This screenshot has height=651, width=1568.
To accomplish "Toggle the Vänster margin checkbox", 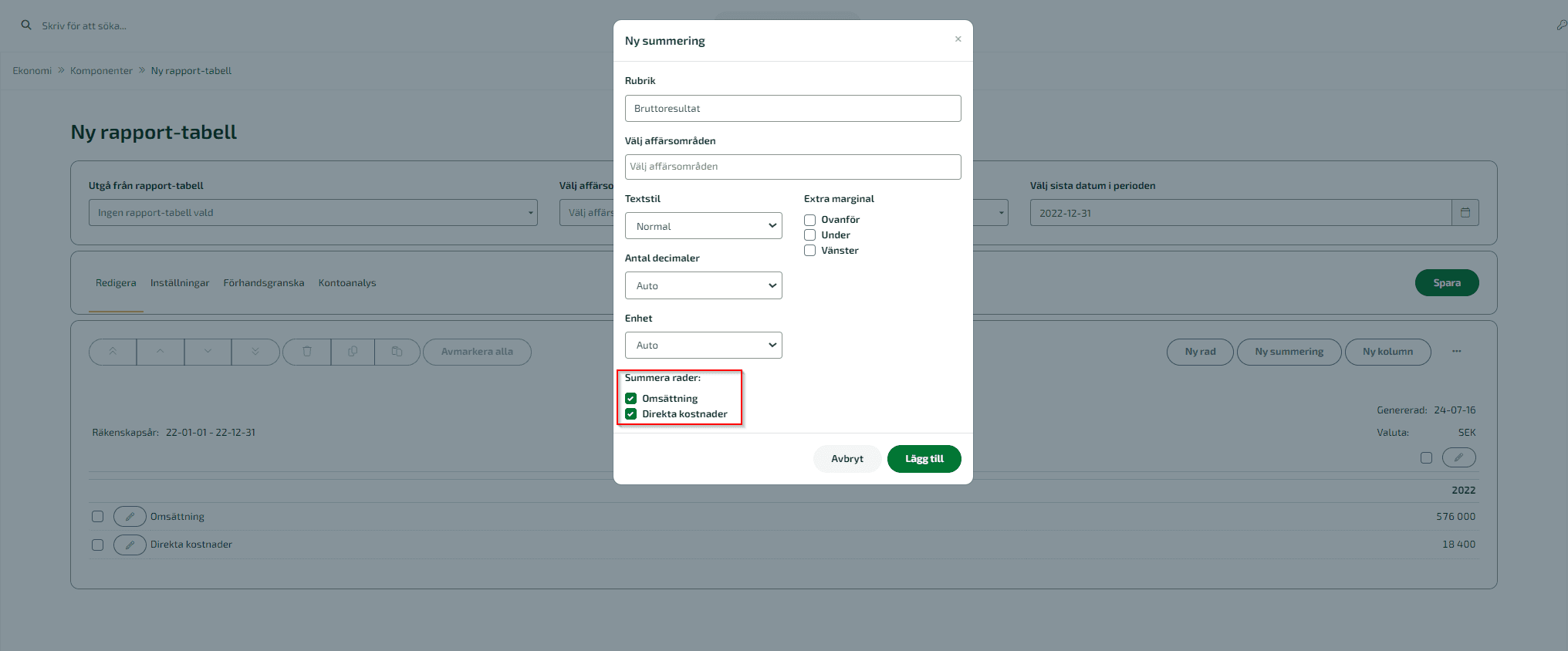I will tap(810, 251).
